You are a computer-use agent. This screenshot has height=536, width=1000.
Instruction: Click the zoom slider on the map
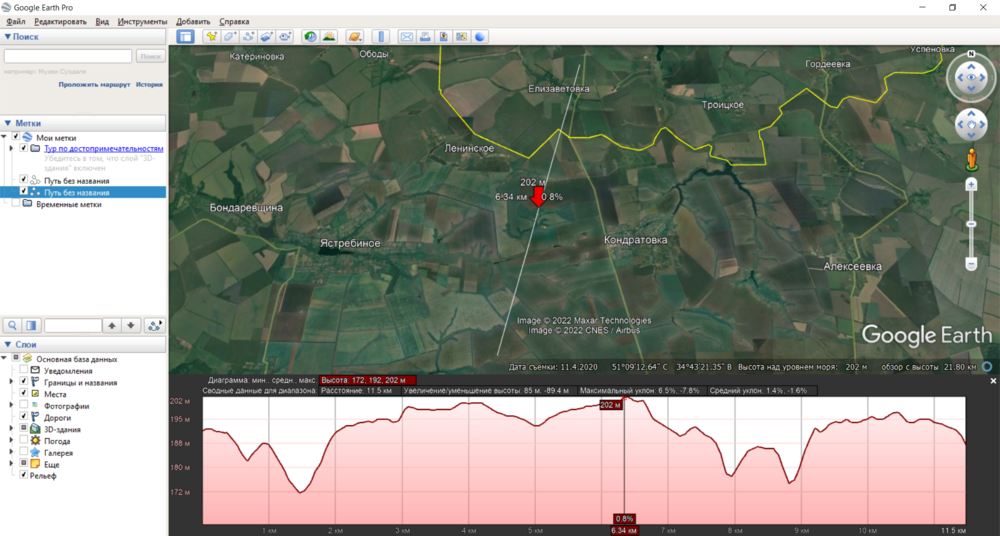click(x=971, y=224)
